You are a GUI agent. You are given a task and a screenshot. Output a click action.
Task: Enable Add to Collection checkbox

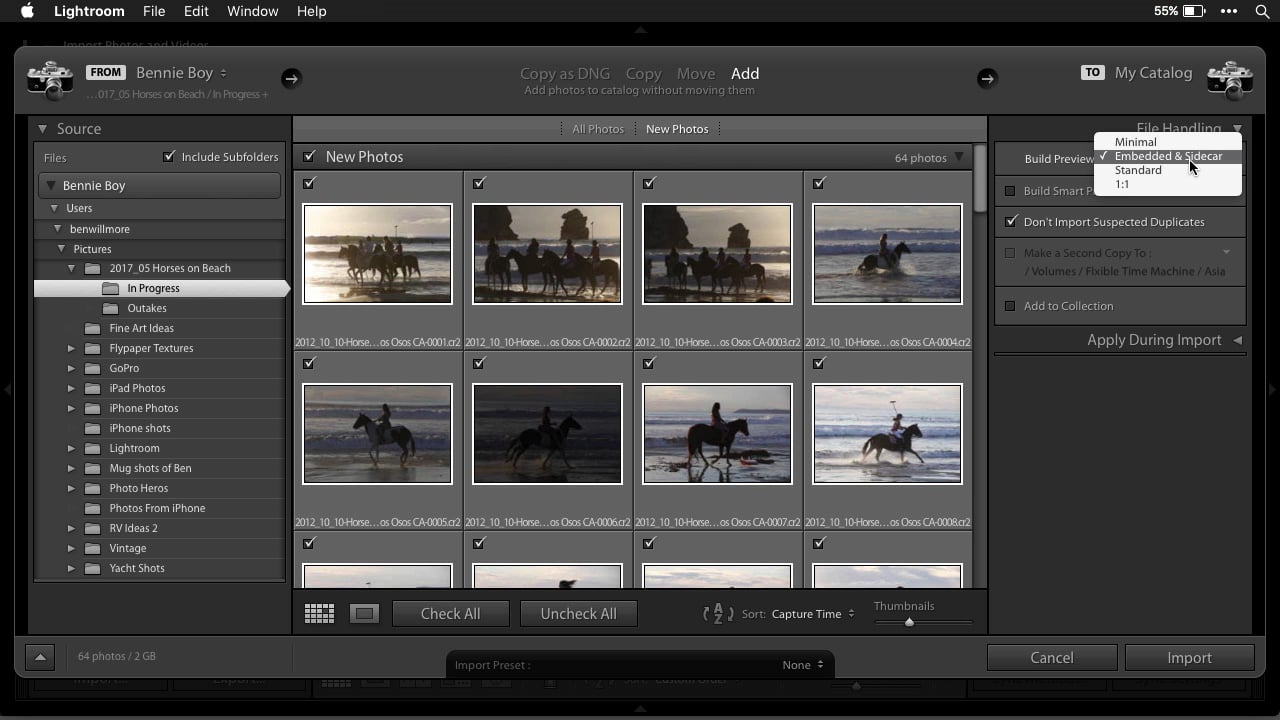pyautogui.click(x=1010, y=306)
